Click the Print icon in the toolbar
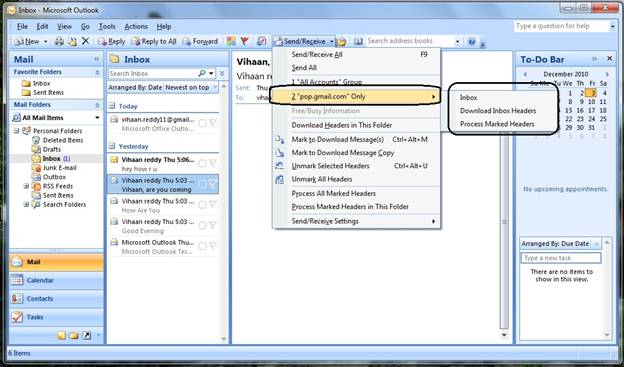Viewport: 624px width, 367px height. [59, 41]
